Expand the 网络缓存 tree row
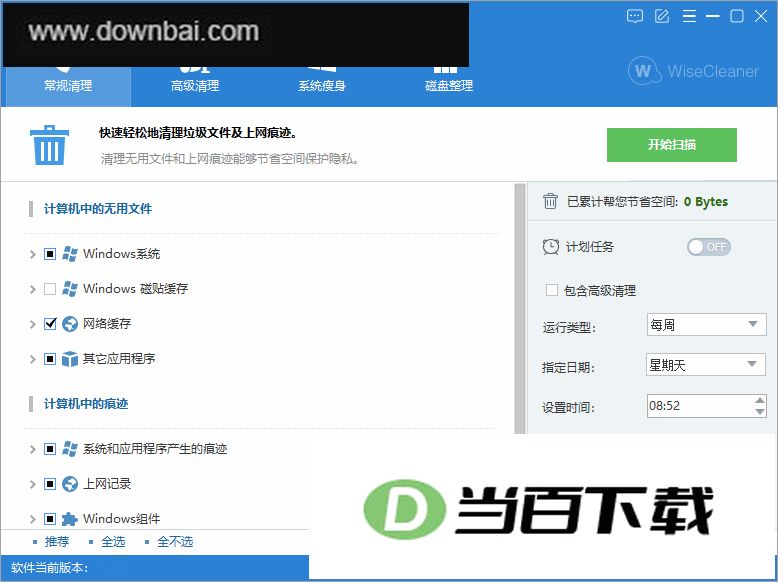 (x=33, y=324)
